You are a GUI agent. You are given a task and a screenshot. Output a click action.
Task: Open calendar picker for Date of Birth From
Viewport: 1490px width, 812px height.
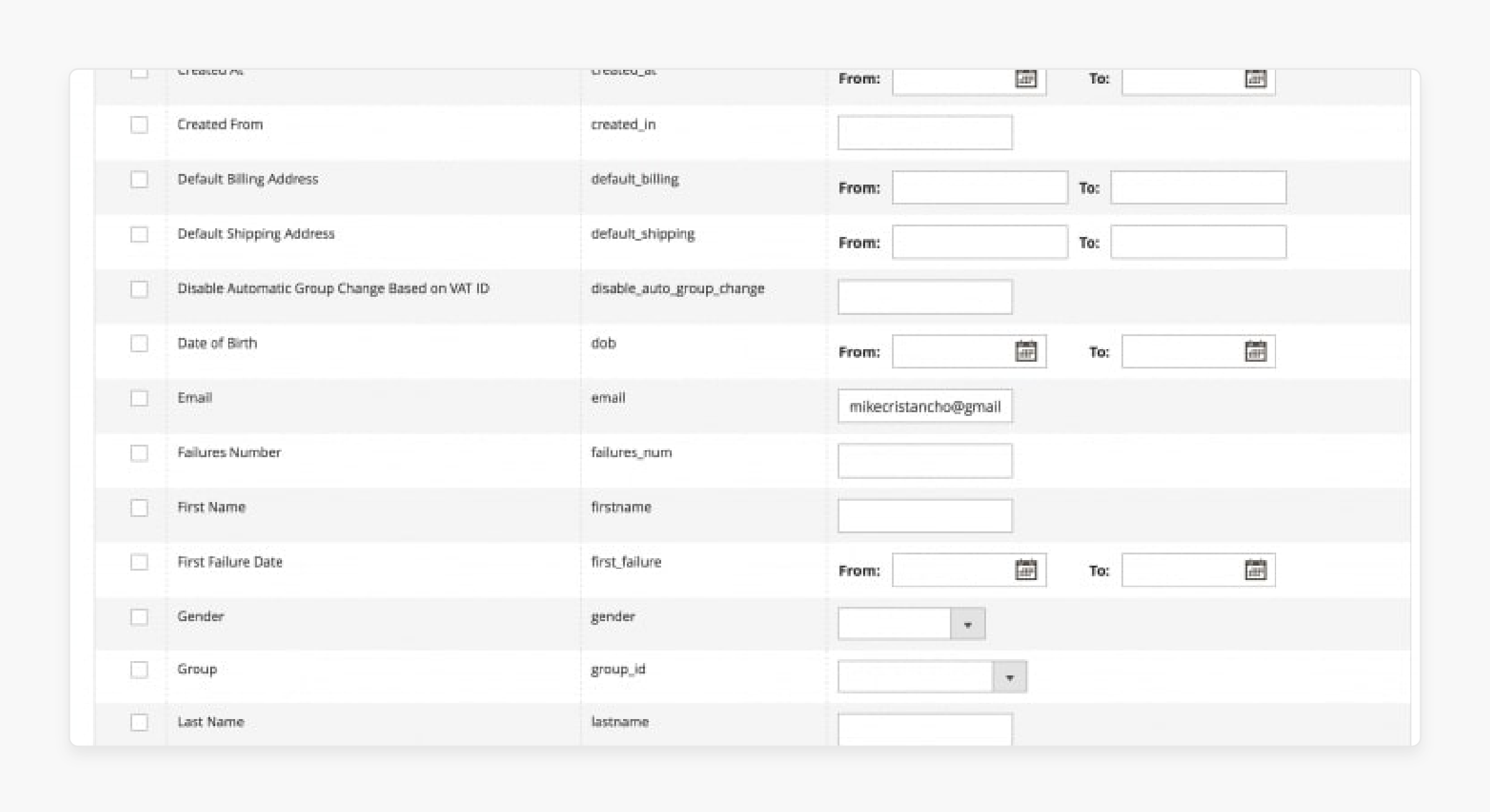[x=1025, y=351]
